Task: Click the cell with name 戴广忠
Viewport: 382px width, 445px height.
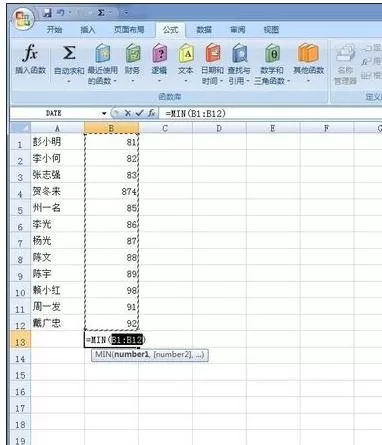Action: pos(57,323)
